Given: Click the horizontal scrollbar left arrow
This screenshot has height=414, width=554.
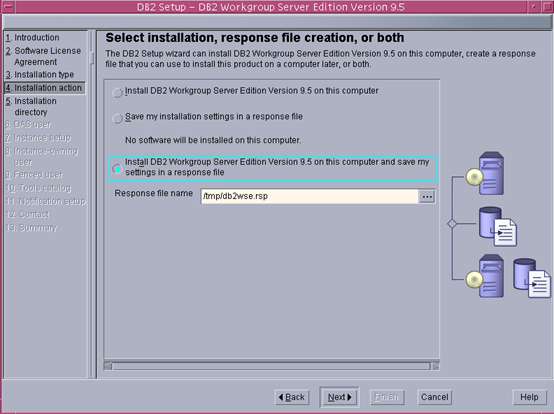Looking at the screenshot, I should click(x=108, y=366).
